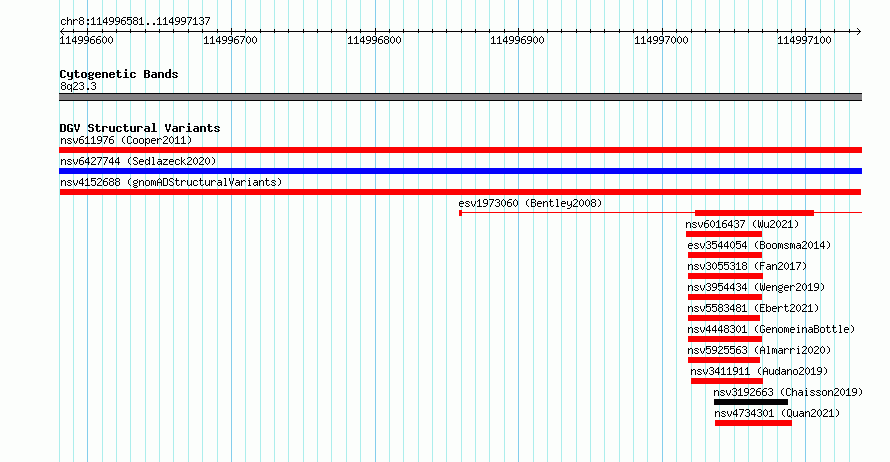This screenshot has width=890, height=462.
Task: Click ruler position 114996600
Action: coord(86,40)
